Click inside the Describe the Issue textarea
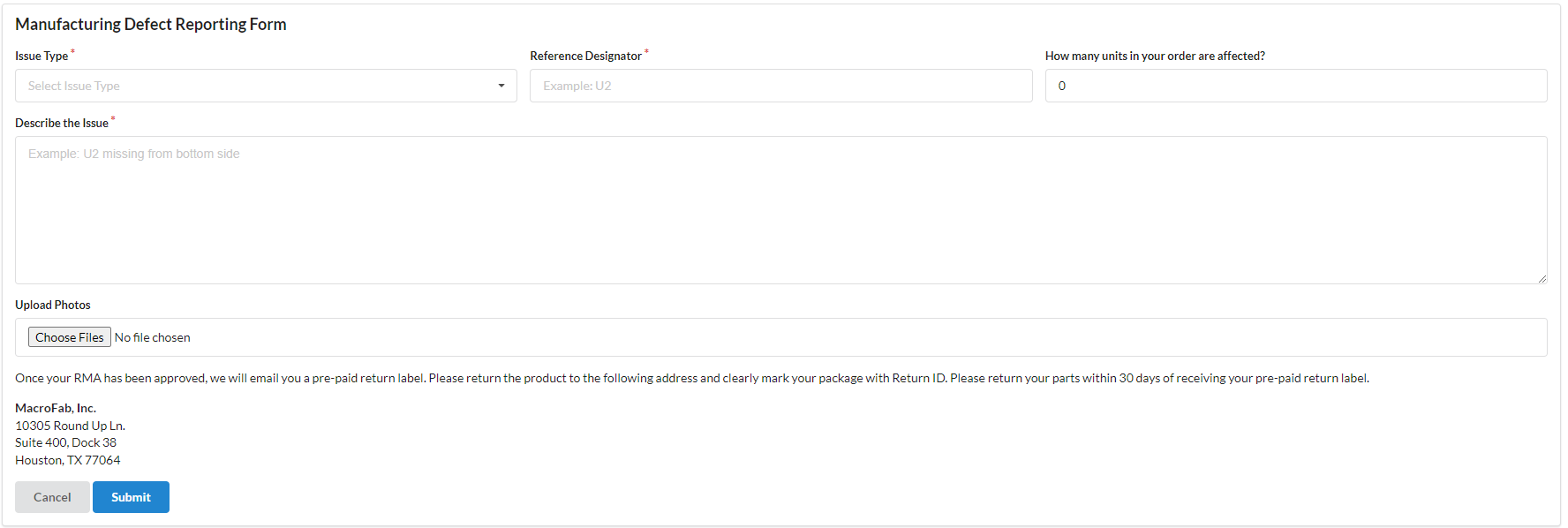Image resolution: width=1568 pixels, height=528 pixels. click(x=780, y=210)
